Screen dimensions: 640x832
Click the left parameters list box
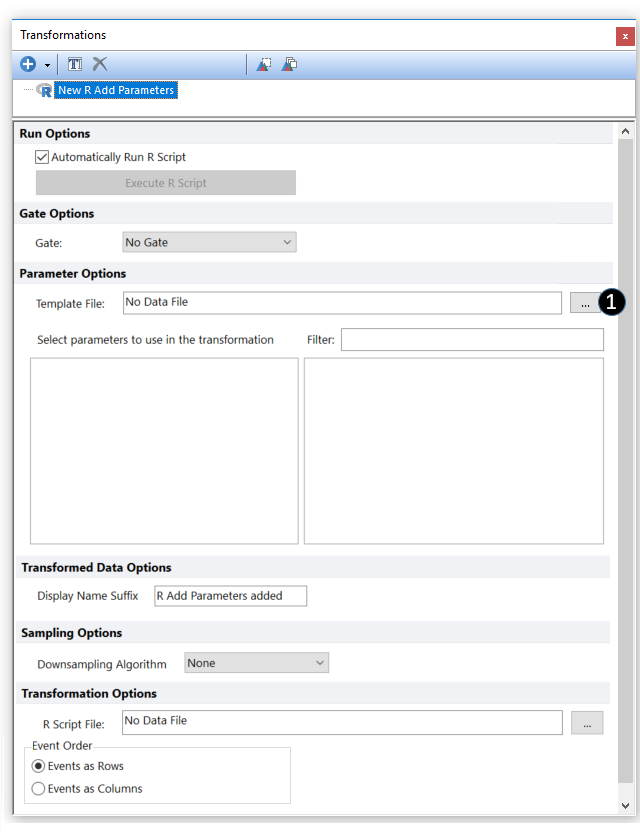(x=165, y=451)
